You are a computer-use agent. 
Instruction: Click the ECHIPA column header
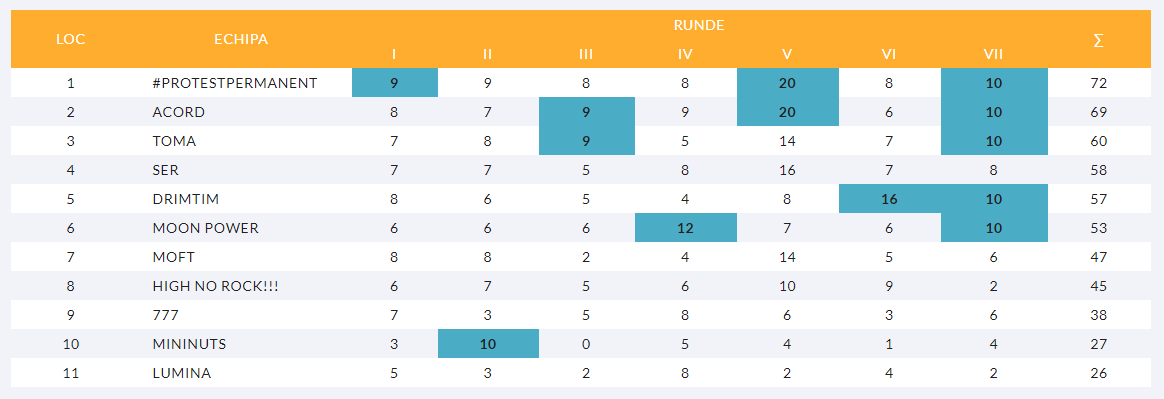(x=241, y=39)
